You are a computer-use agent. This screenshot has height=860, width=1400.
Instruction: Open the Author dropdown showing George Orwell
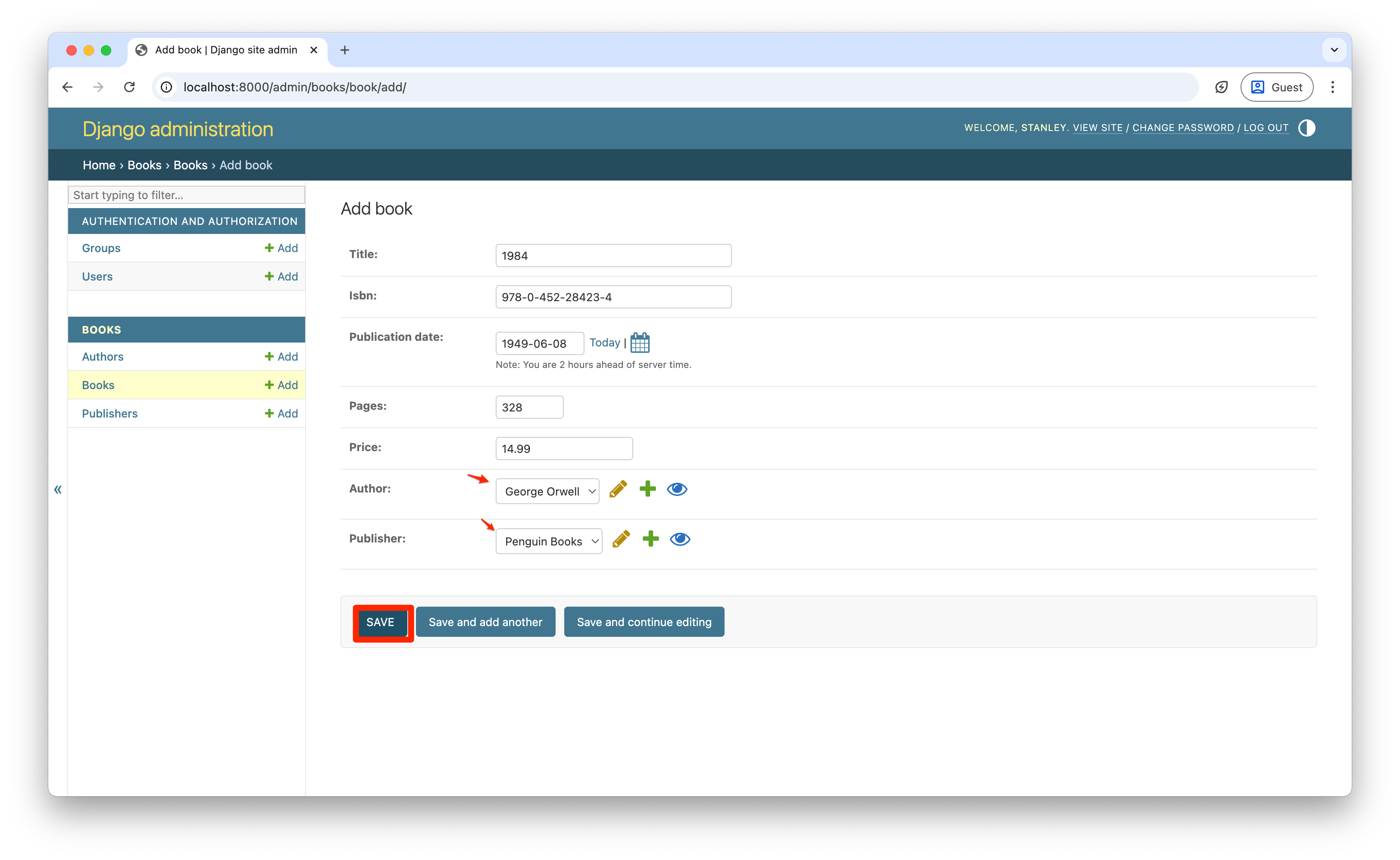pos(547,492)
